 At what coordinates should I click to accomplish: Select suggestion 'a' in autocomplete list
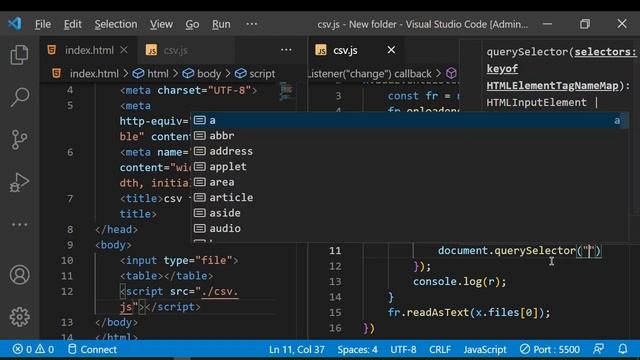409,120
